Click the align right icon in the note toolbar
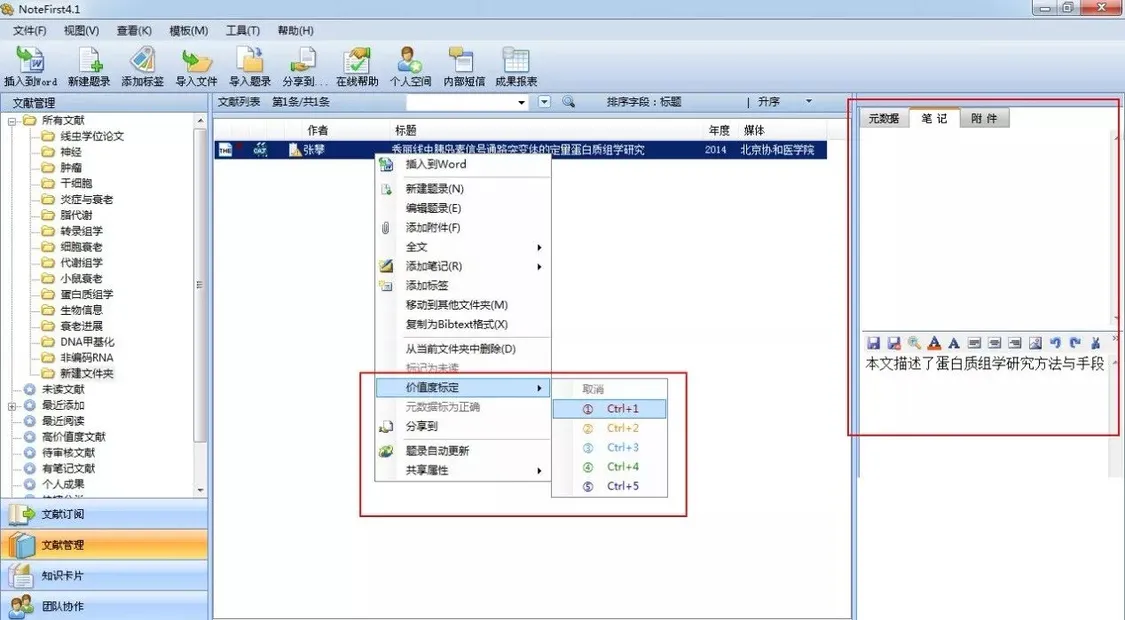 click(1015, 343)
